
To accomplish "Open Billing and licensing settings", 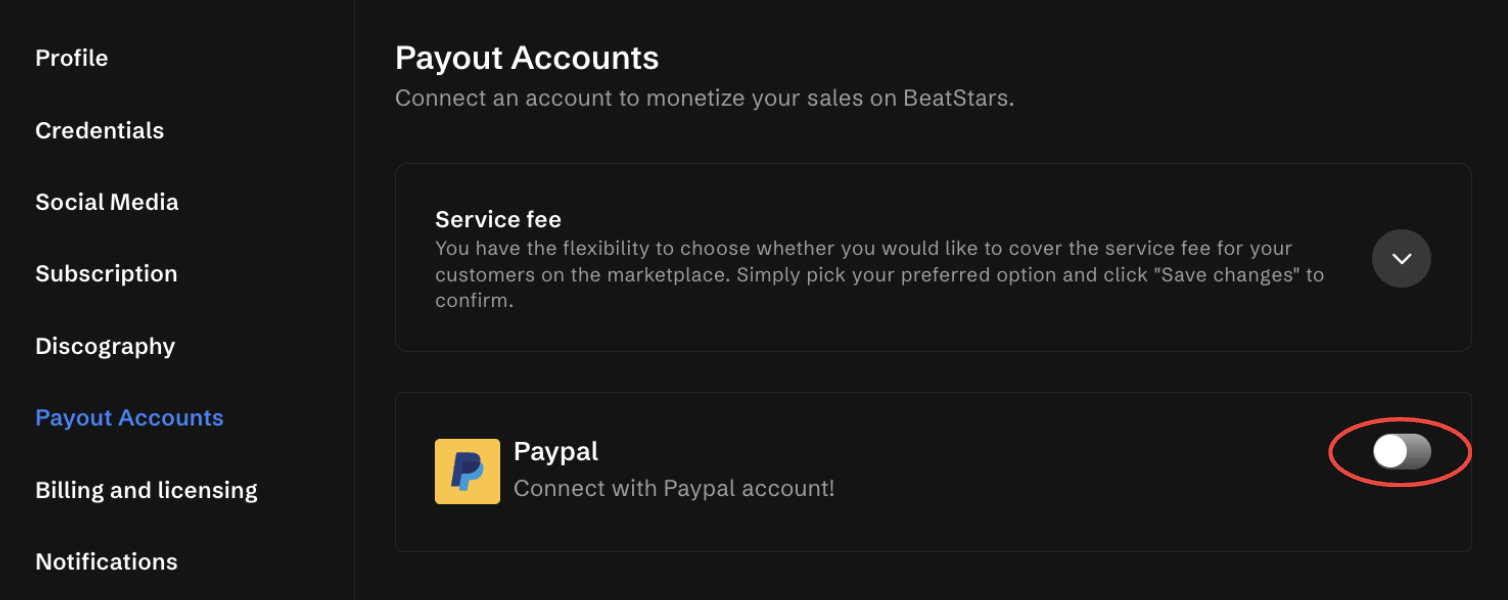I will coord(146,490).
